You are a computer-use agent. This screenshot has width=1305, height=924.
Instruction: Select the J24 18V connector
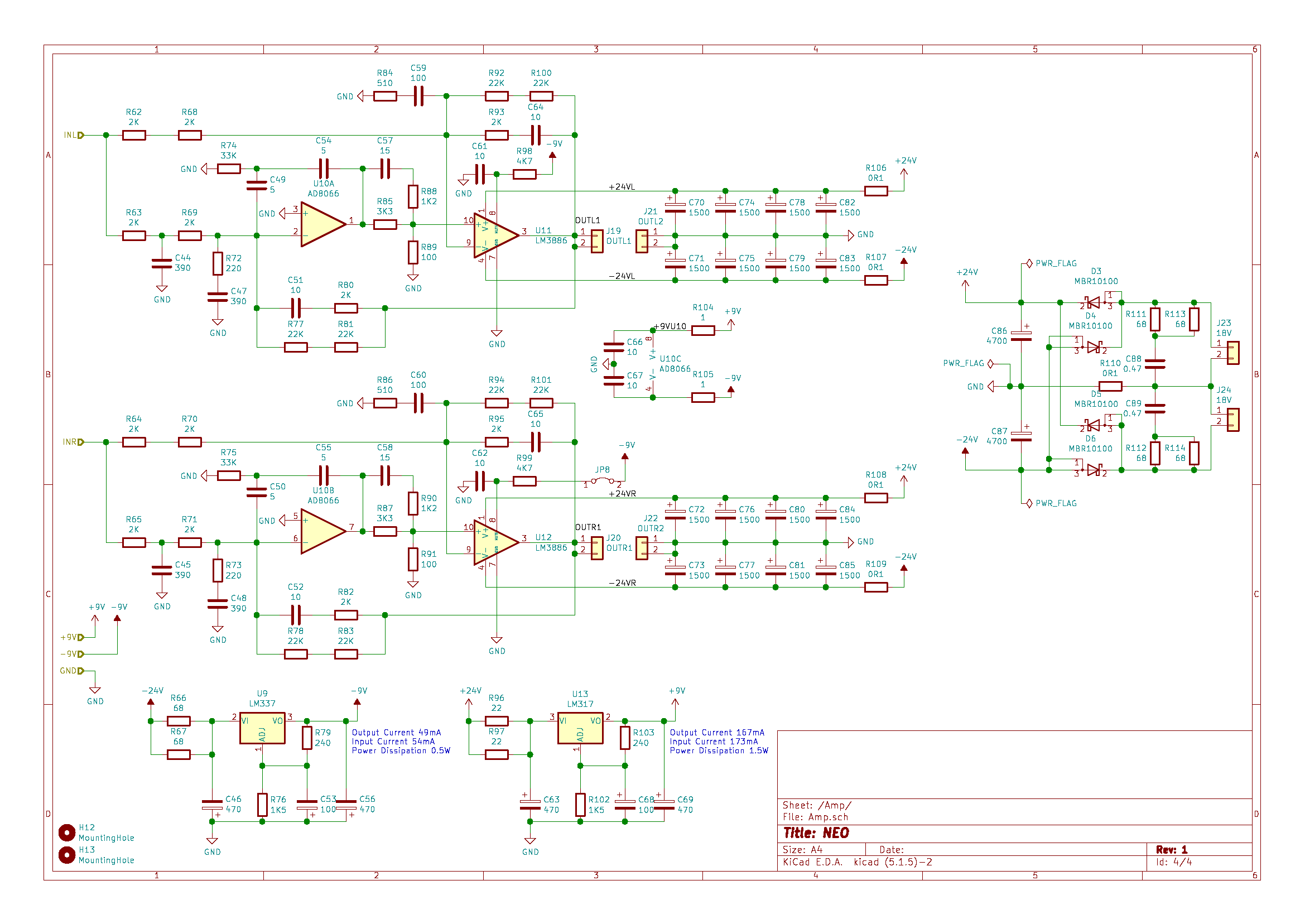coord(1233,420)
